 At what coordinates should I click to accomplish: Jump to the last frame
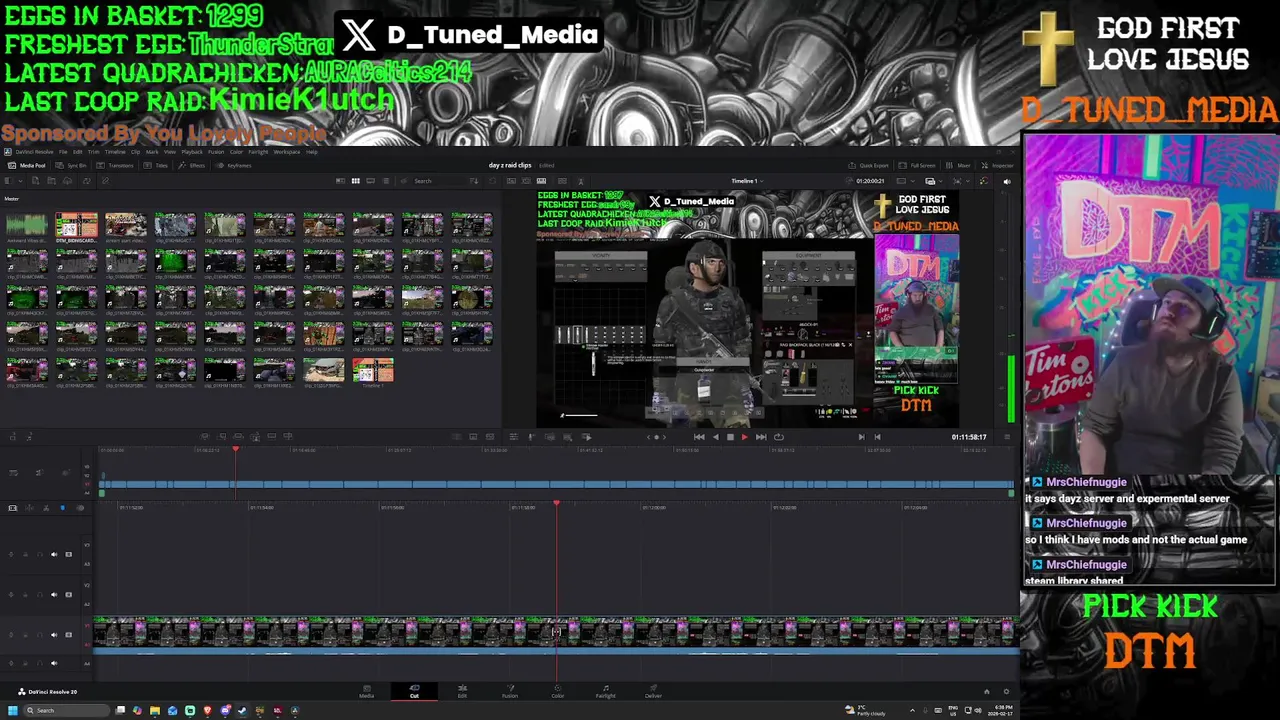pyautogui.click(x=761, y=437)
